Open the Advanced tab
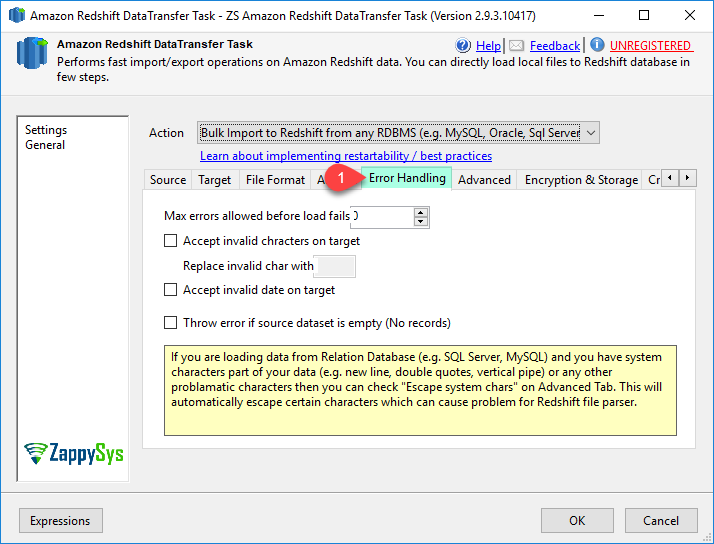 pos(484,180)
